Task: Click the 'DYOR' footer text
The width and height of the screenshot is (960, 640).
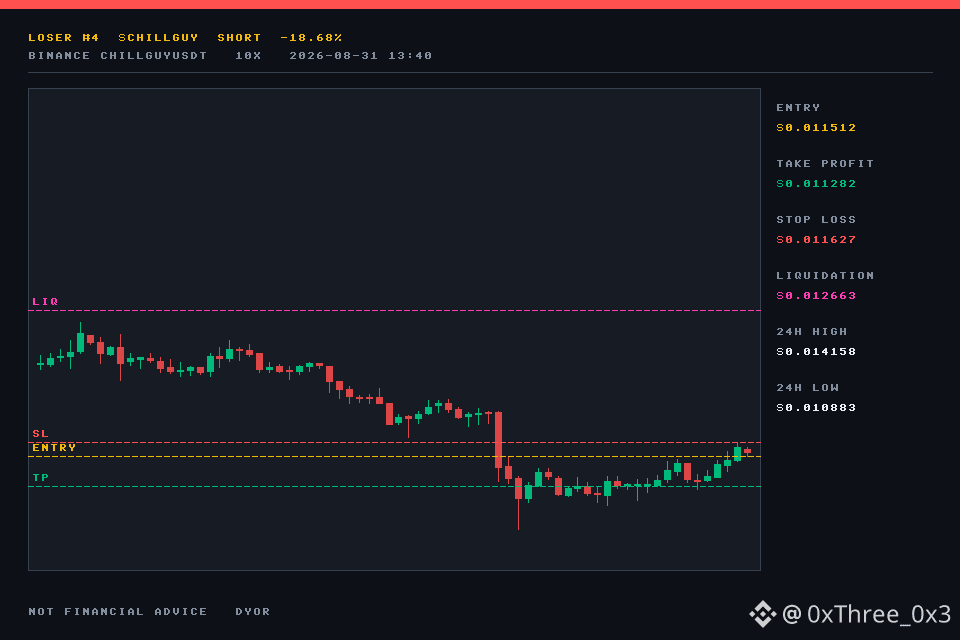Action: tap(253, 612)
